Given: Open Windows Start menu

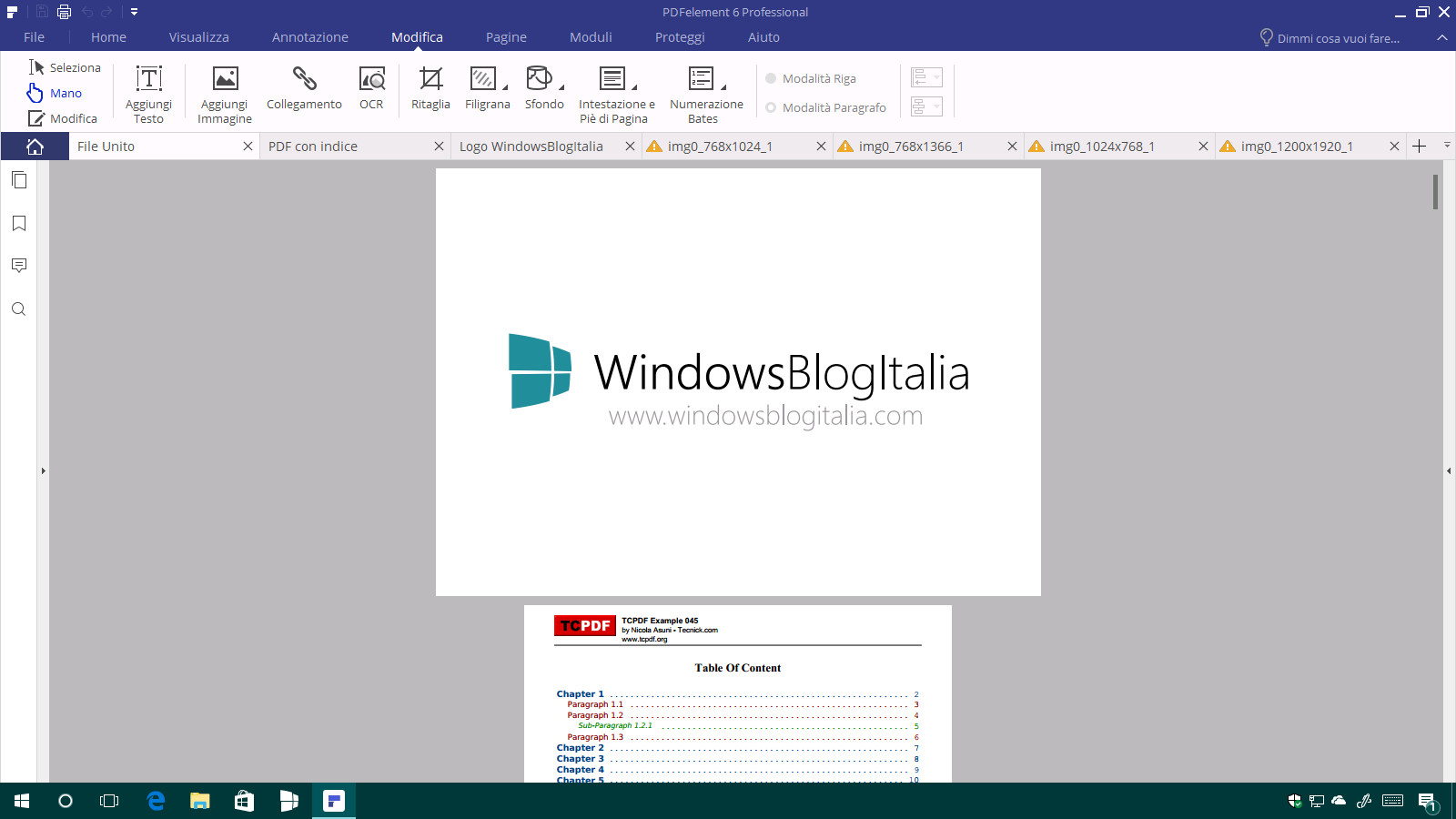Looking at the screenshot, I should (x=22, y=801).
